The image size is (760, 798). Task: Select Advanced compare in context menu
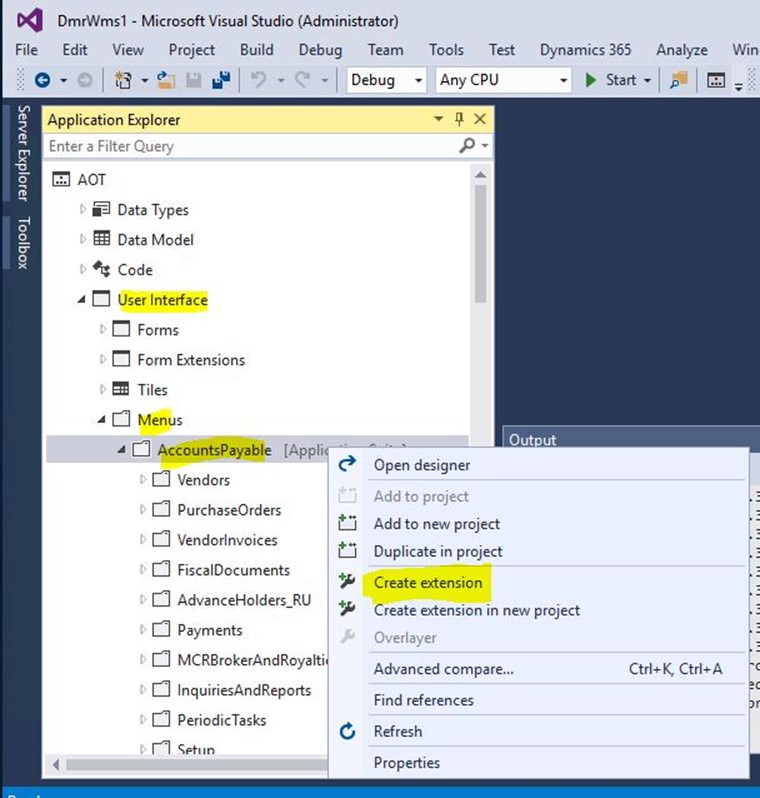[x=443, y=669]
